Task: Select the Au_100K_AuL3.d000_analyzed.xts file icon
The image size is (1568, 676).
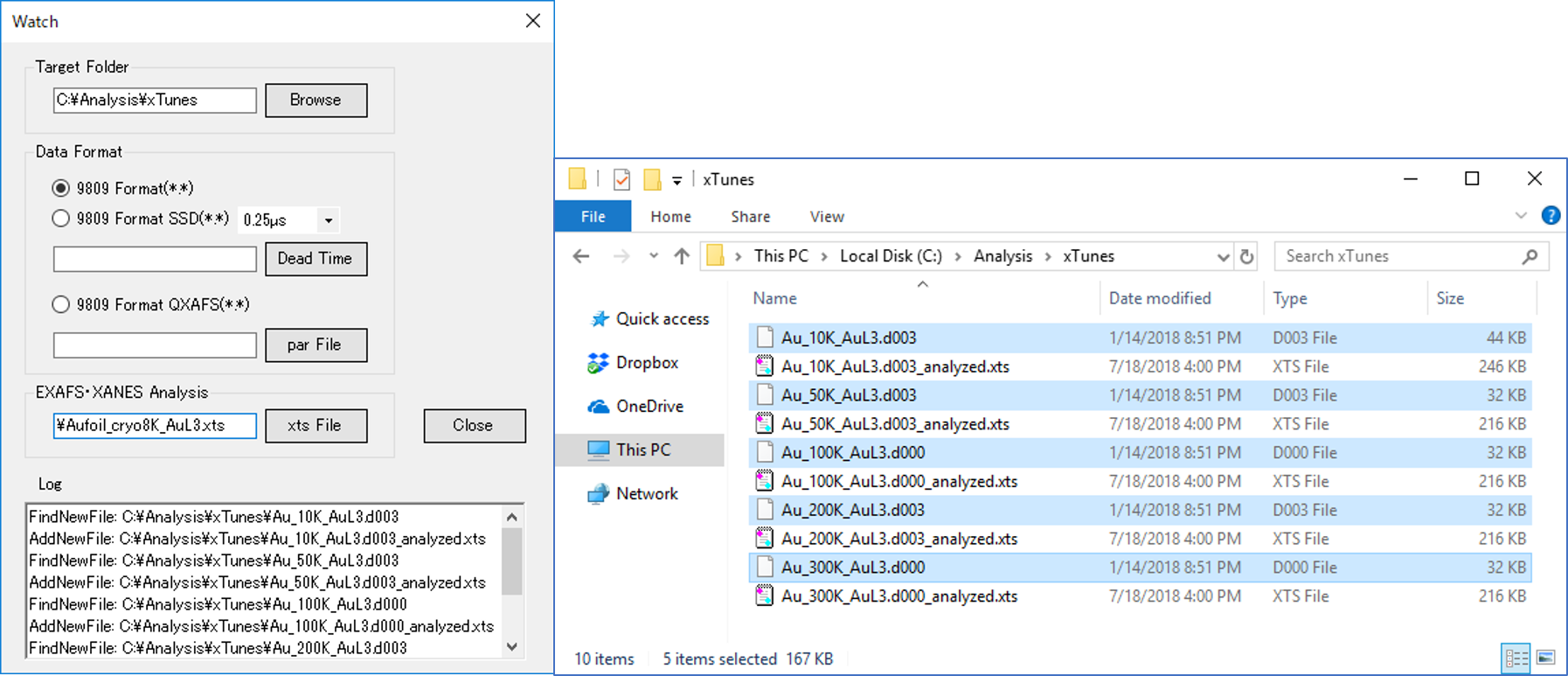Action: [x=765, y=481]
